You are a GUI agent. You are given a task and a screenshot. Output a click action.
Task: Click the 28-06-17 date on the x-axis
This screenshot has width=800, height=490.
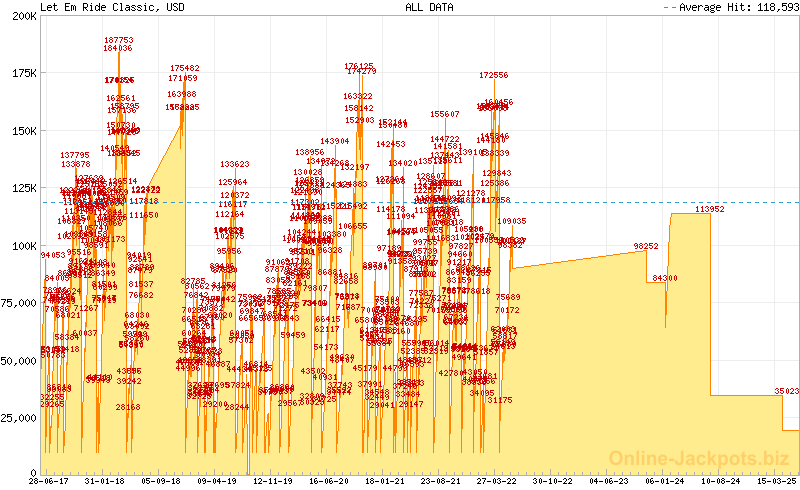[47, 481]
